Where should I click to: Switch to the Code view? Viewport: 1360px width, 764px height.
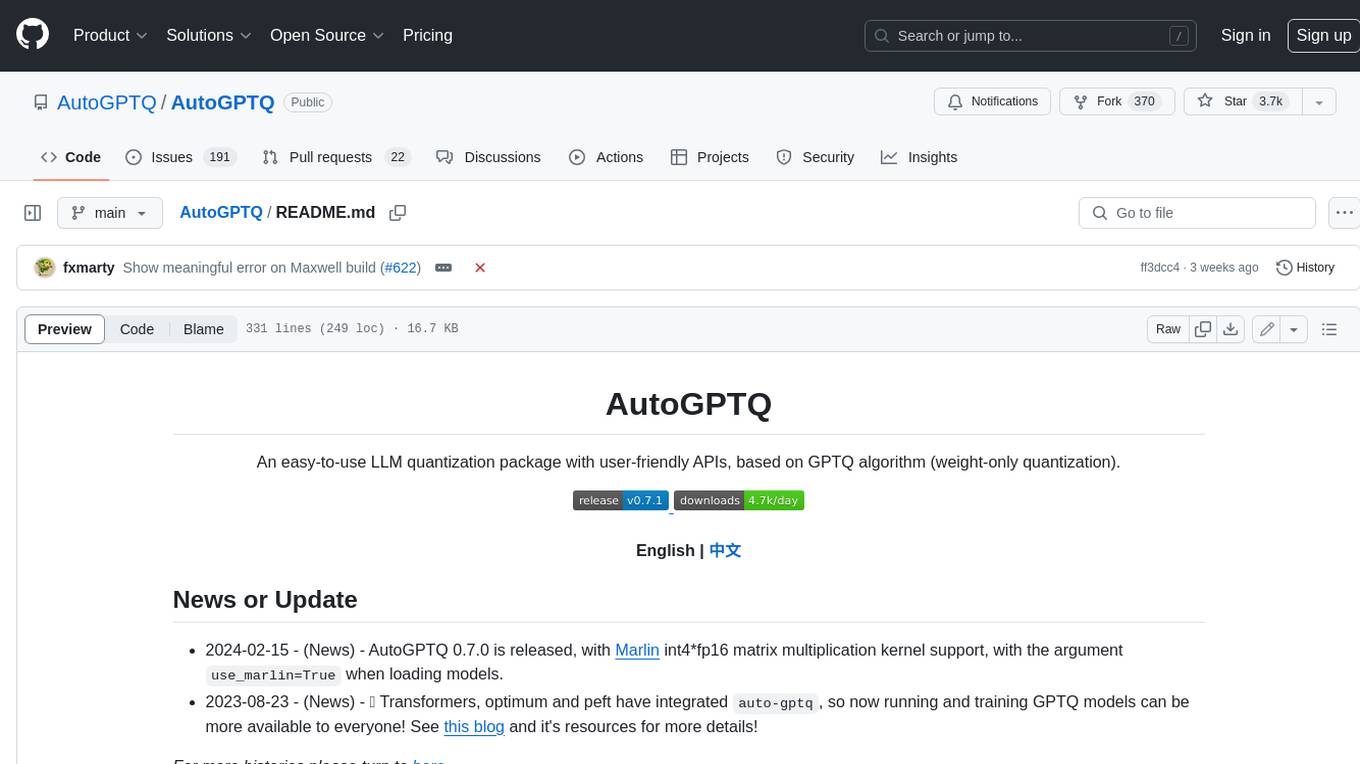137,329
